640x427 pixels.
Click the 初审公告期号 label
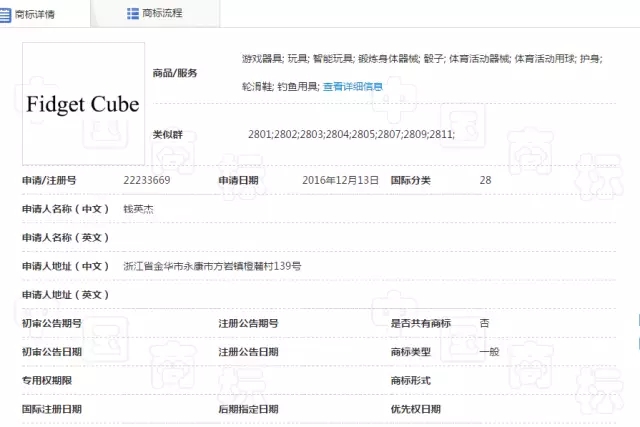pyautogui.click(x=52, y=323)
